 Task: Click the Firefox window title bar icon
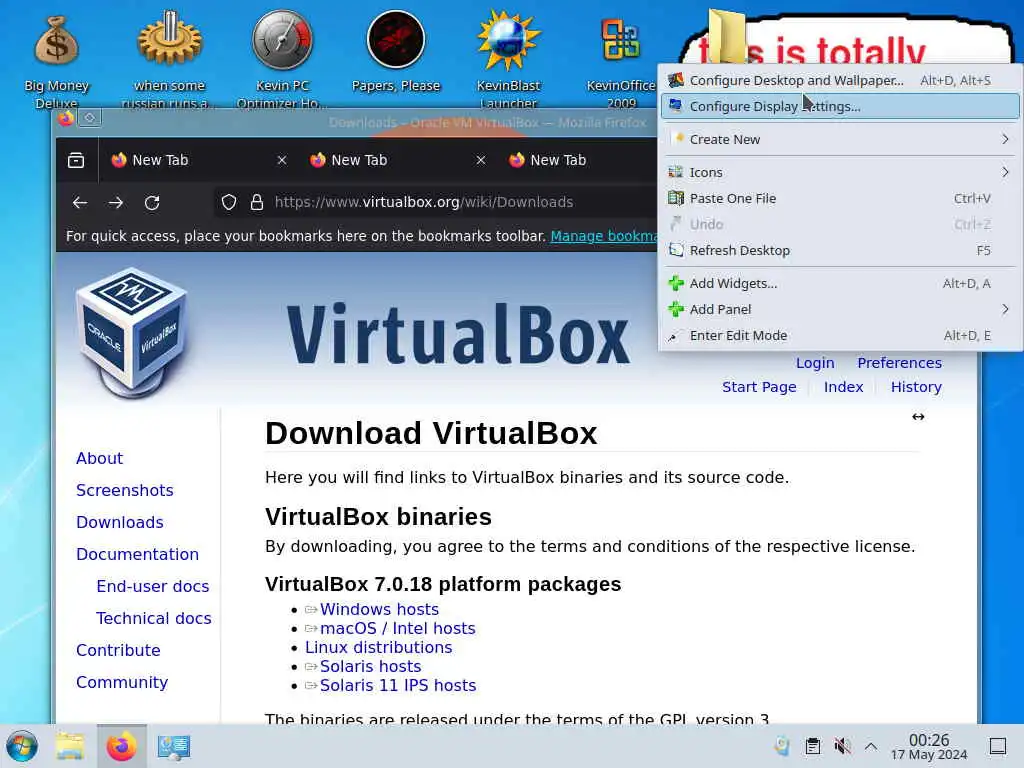click(x=65, y=118)
